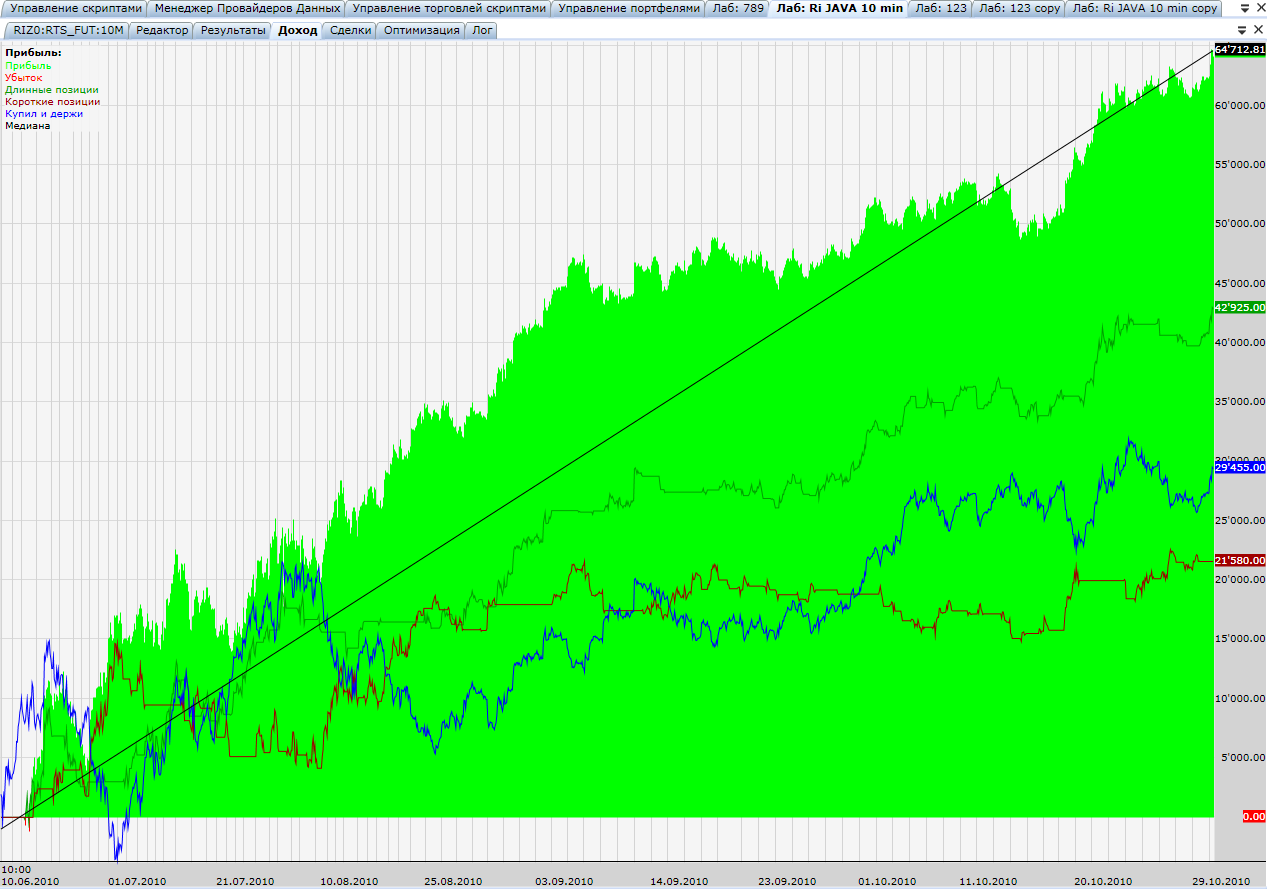Image resolution: width=1267 pixels, height=889 pixels.
Task: Click the Короткие позиции legend entry
Action: pos(52,102)
